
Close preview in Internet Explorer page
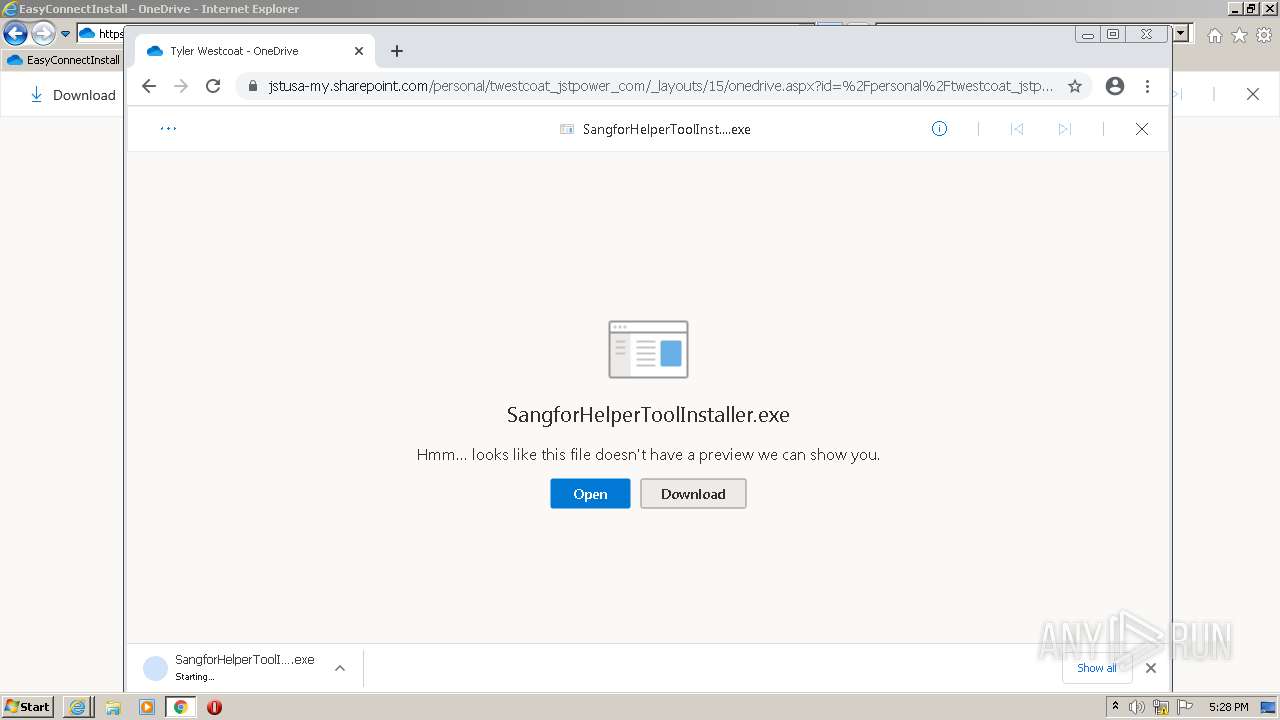click(x=1253, y=94)
